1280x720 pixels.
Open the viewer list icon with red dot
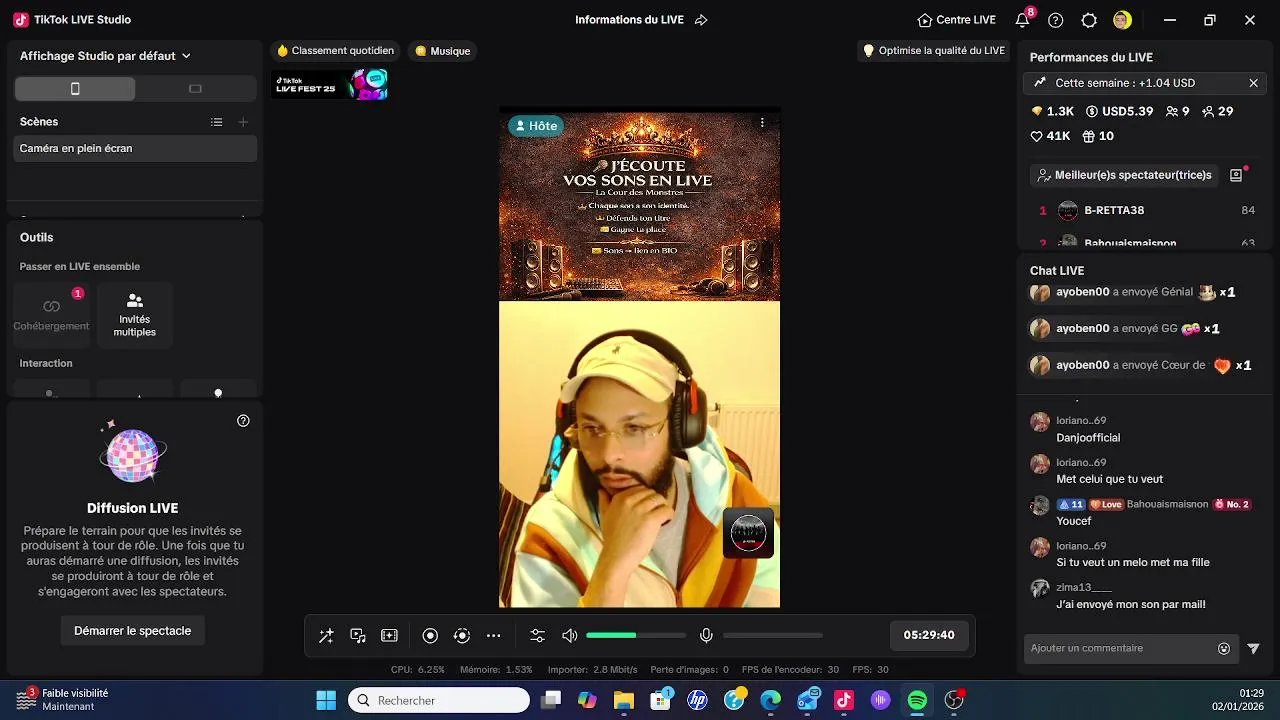(1236, 175)
